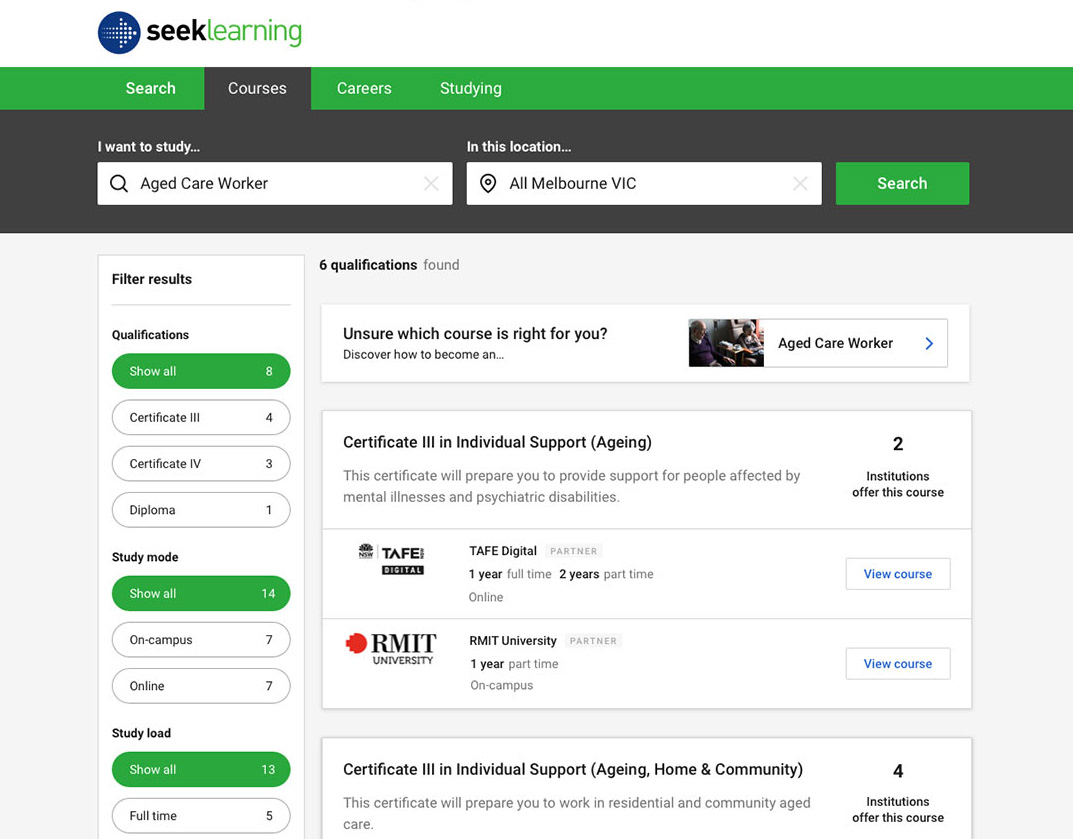Click TAFE Digital institution name
The width and height of the screenshot is (1073, 839).
503,551
